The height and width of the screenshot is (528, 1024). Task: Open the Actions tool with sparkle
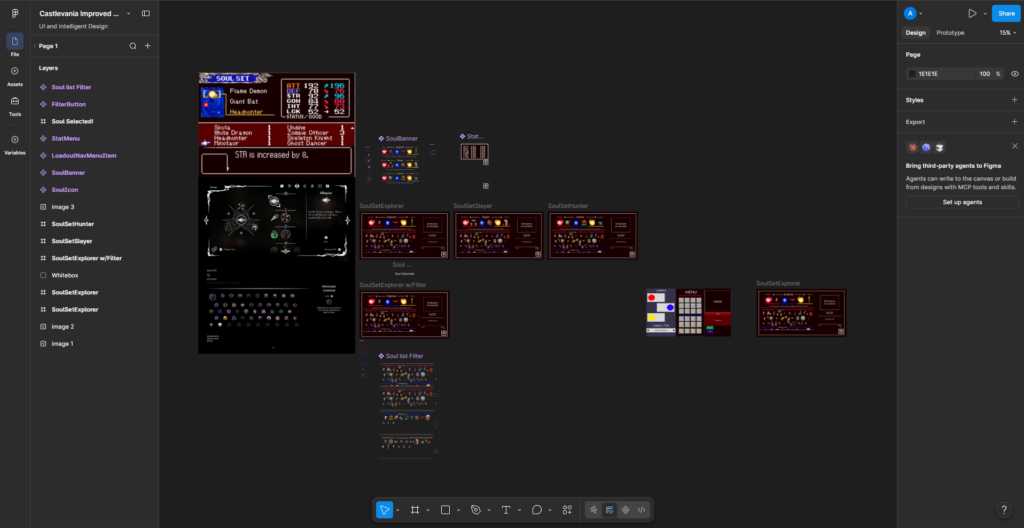click(568, 510)
